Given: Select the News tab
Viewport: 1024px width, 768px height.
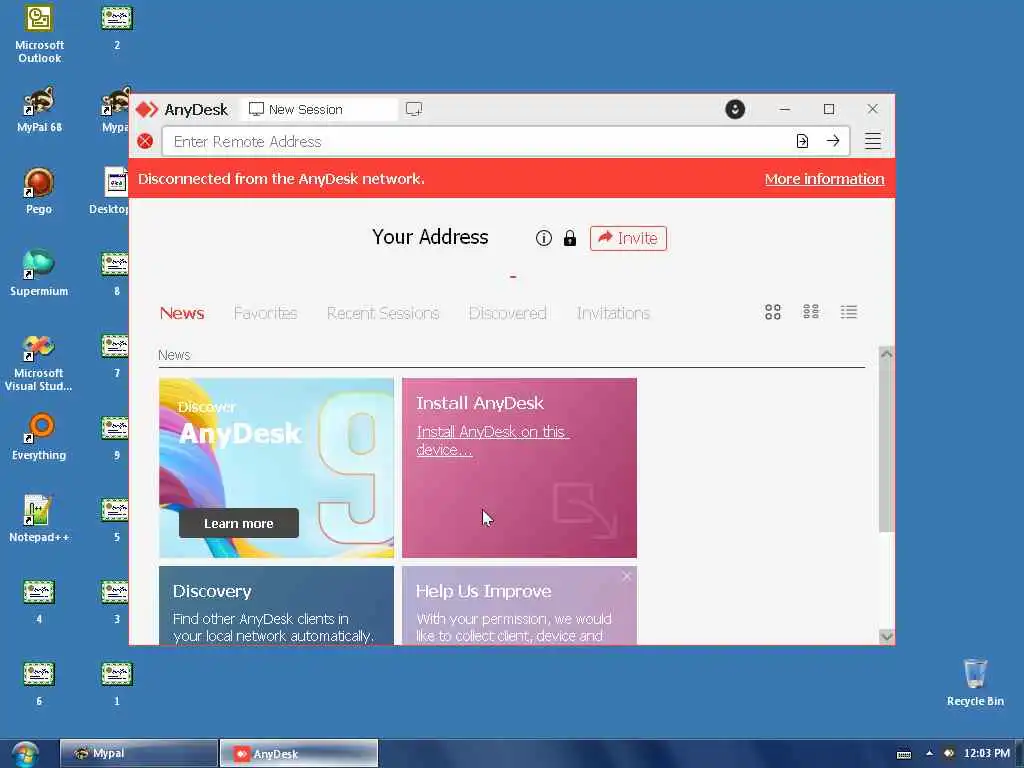Looking at the screenshot, I should click(182, 313).
